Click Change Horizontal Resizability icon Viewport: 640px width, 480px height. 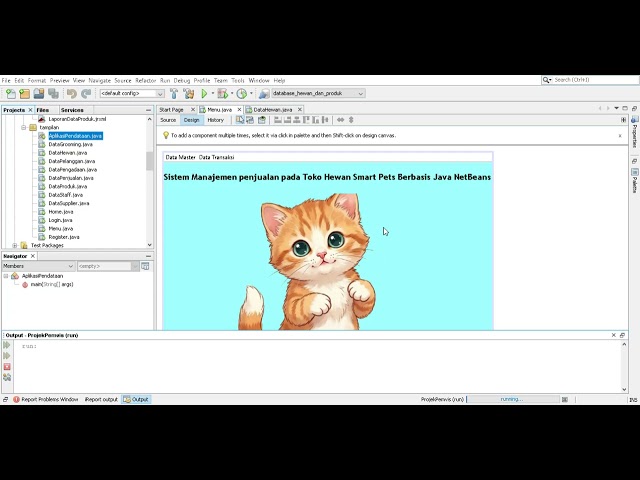point(340,120)
